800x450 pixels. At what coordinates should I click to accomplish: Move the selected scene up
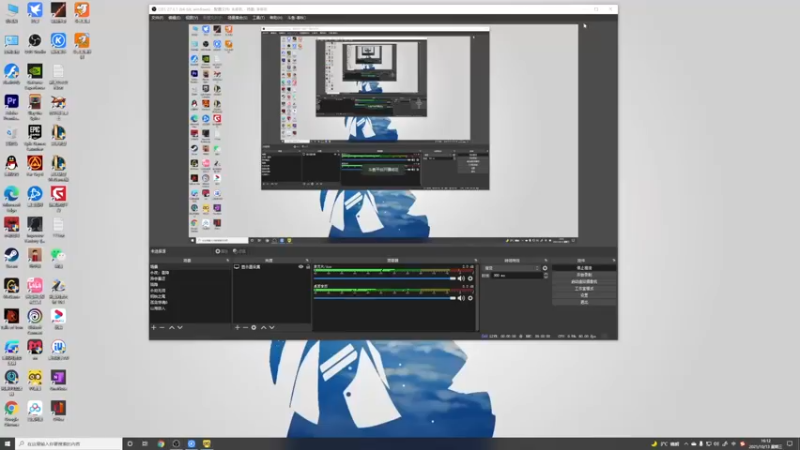click(172, 328)
